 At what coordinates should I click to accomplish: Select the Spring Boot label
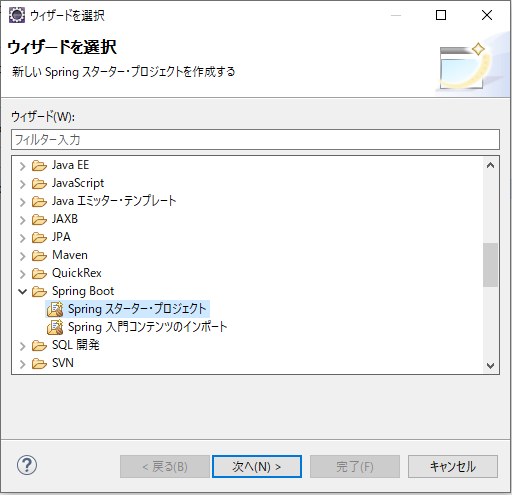click(83, 291)
